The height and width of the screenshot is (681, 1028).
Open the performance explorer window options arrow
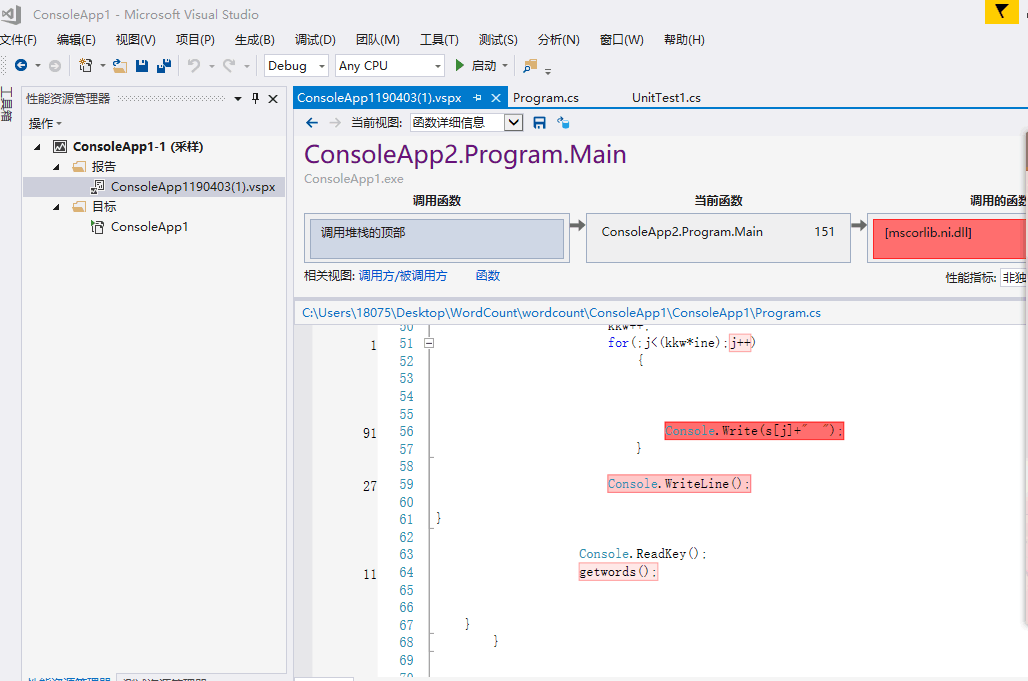coord(238,98)
